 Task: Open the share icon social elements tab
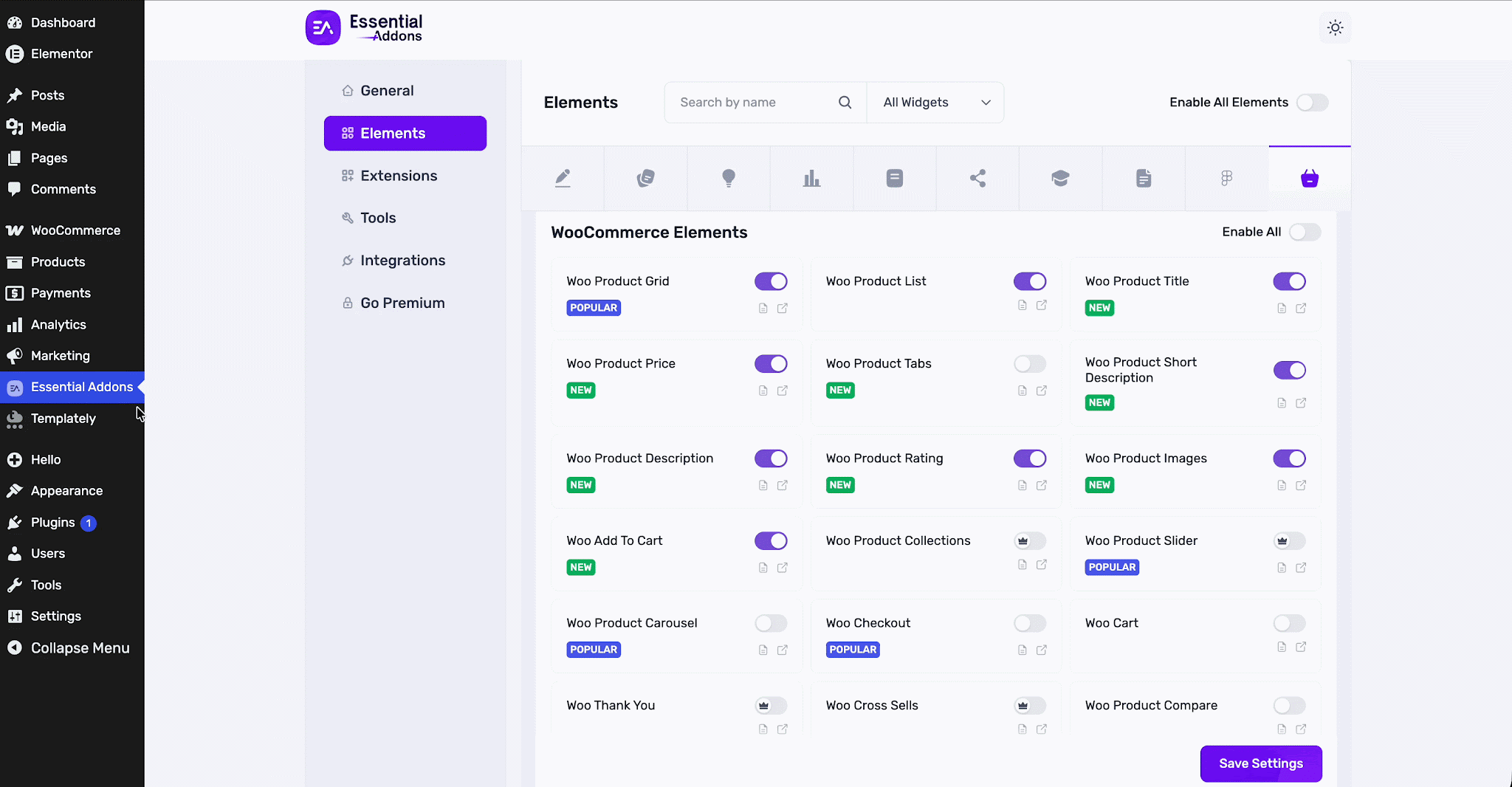tap(977, 178)
